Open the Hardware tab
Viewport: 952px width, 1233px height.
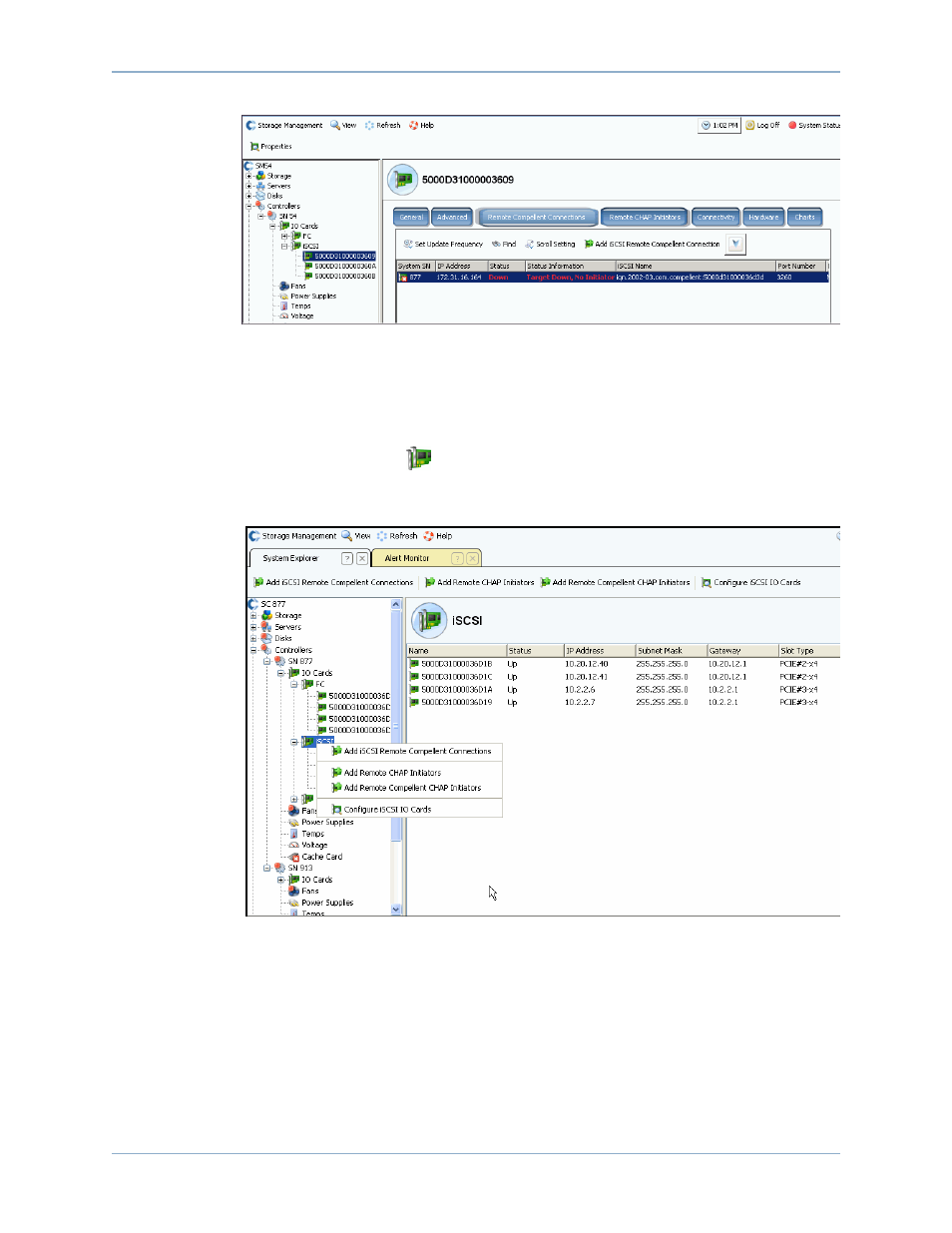(763, 217)
